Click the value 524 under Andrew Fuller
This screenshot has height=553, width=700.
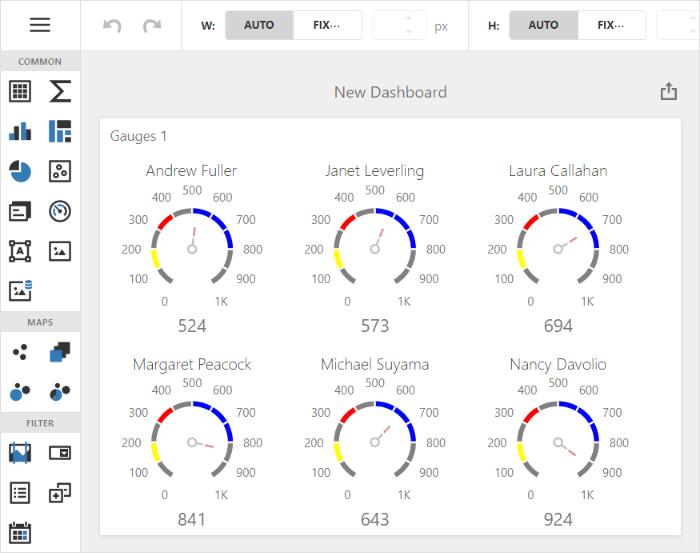pyautogui.click(x=192, y=326)
